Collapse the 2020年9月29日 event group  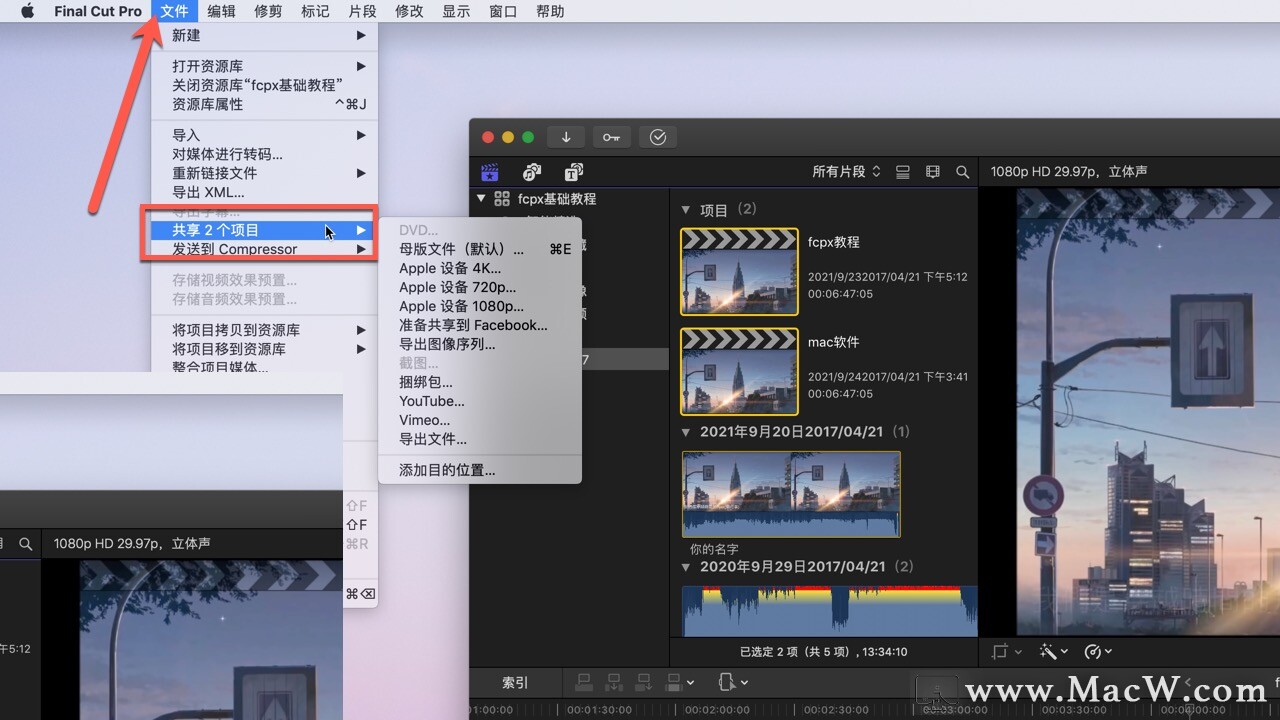click(x=686, y=567)
